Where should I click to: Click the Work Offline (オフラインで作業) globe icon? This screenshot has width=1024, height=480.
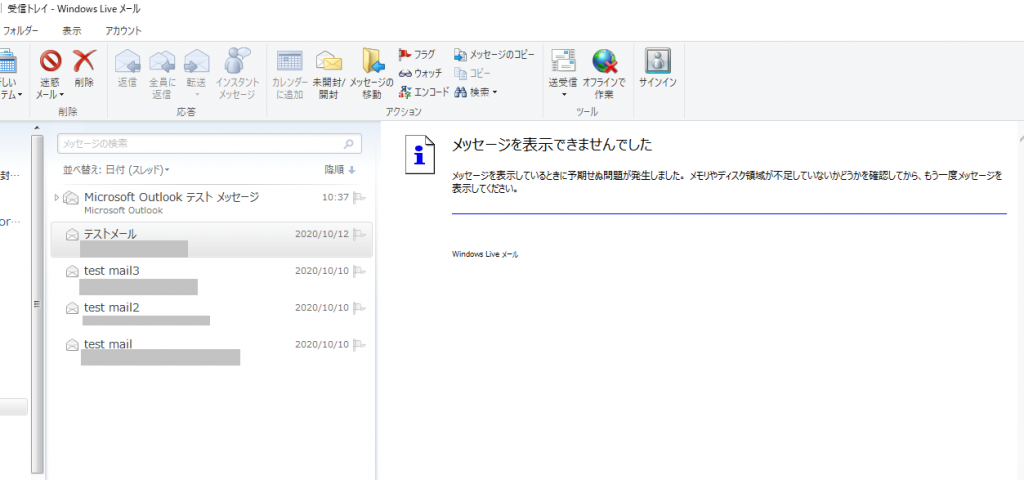pyautogui.click(x=604, y=61)
